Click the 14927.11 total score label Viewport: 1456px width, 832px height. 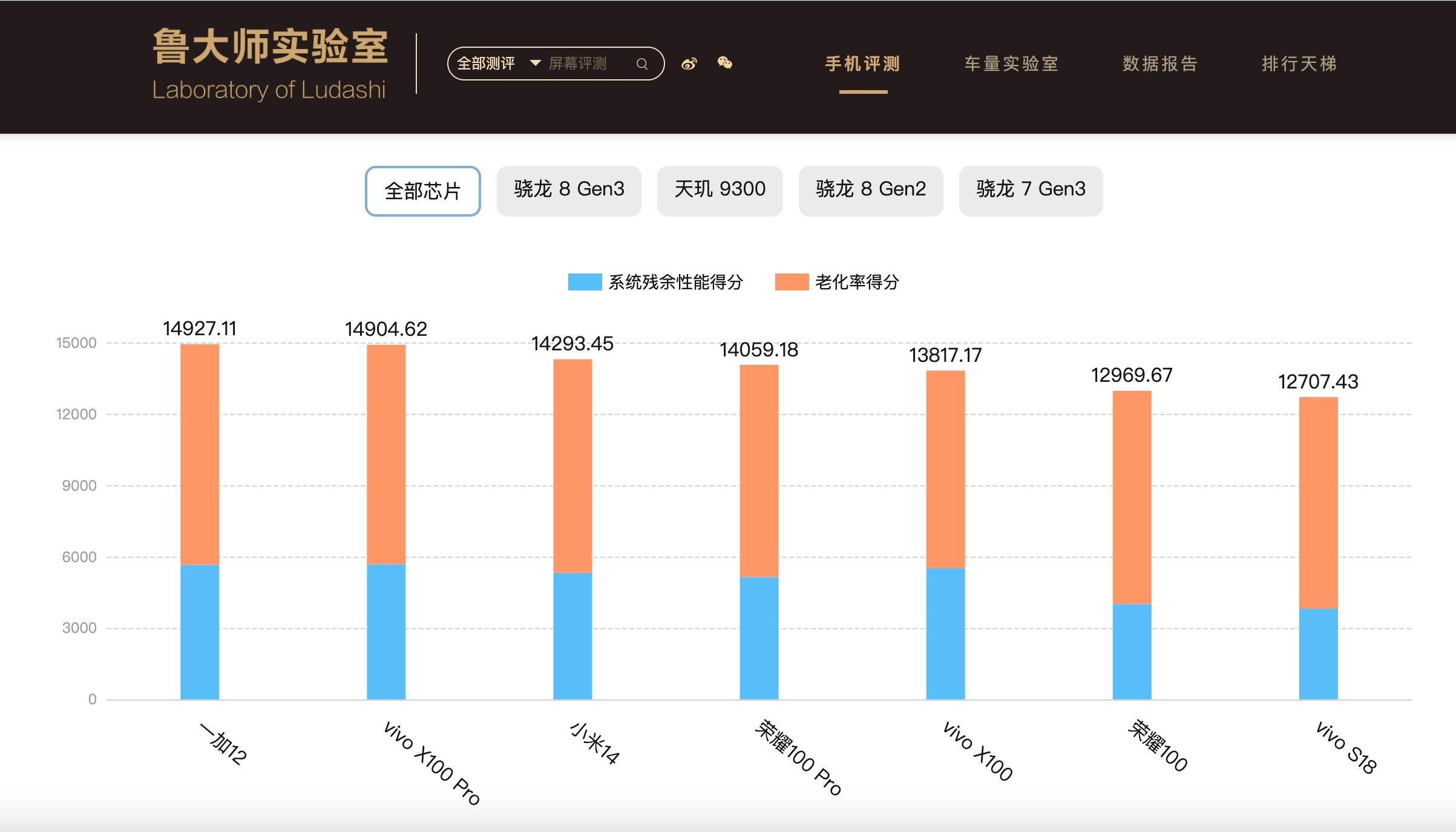pyautogui.click(x=200, y=329)
